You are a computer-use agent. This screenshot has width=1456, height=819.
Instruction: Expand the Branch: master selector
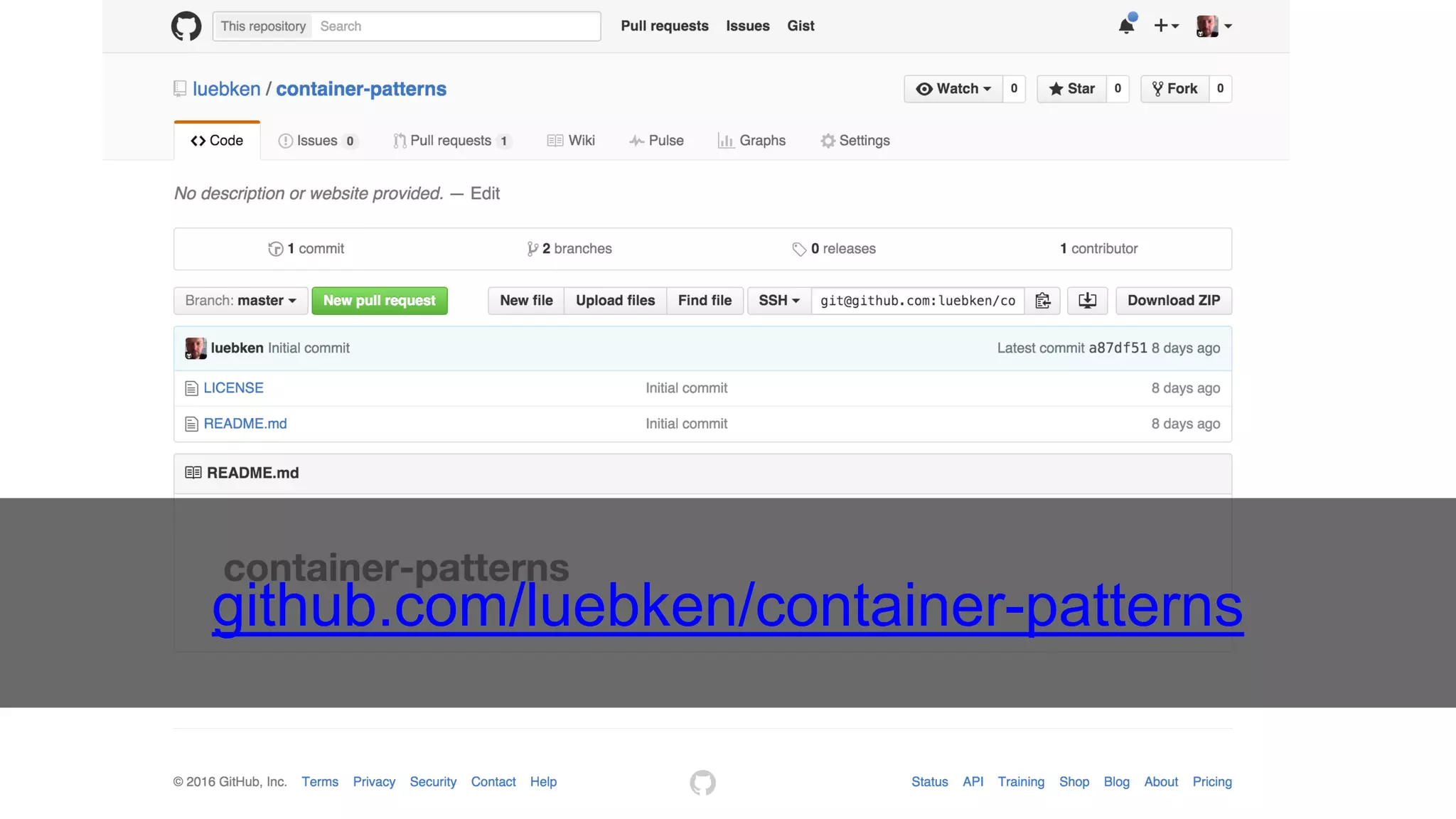(240, 301)
